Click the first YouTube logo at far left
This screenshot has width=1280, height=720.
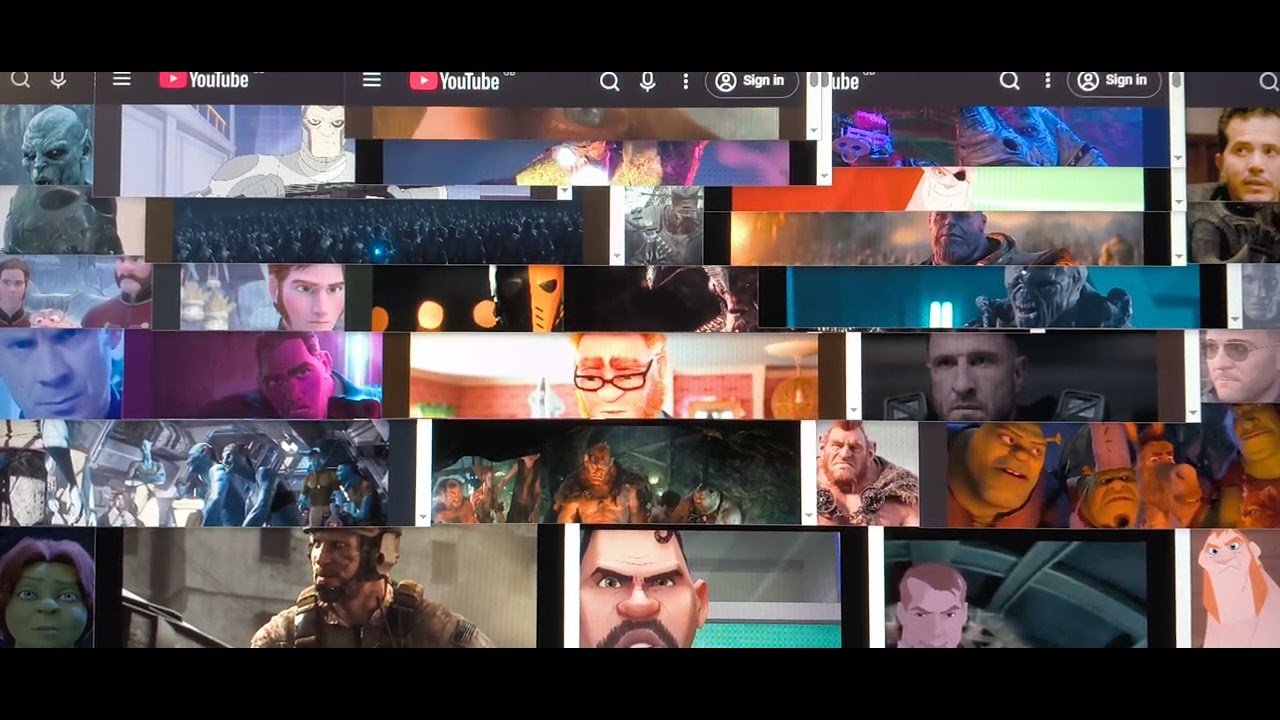click(x=204, y=80)
